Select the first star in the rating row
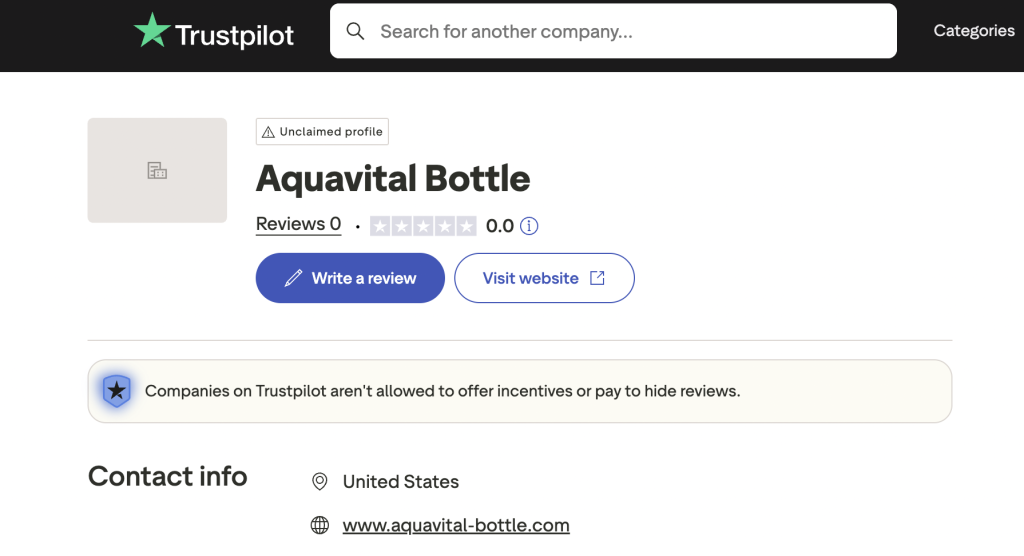 point(380,226)
